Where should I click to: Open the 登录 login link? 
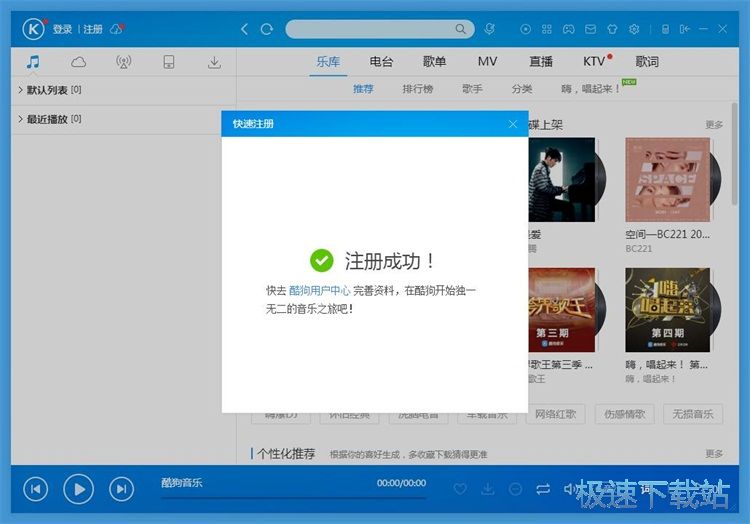(x=62, y=30)
